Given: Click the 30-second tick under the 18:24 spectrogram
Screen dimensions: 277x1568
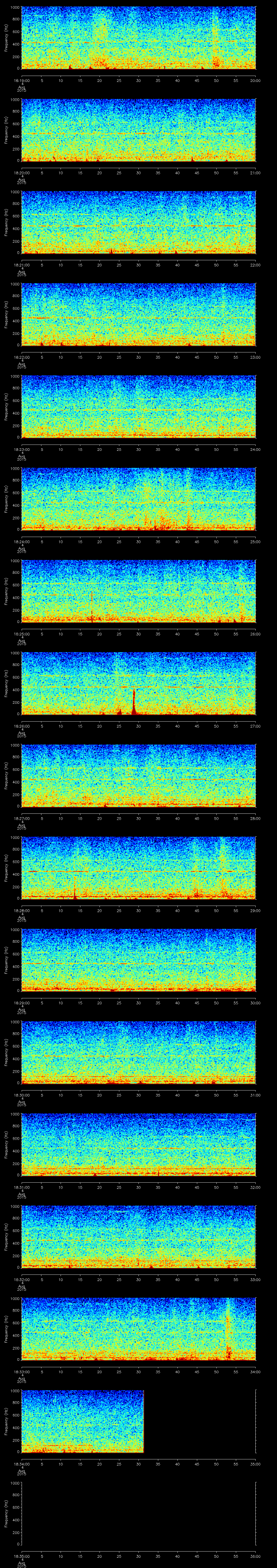Looking at the screenshot, I should click(x=138, y=542).
